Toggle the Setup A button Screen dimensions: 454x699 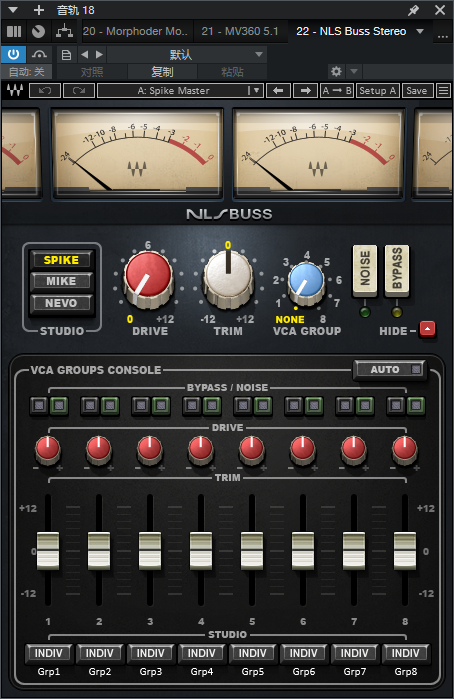coord(377,90)
